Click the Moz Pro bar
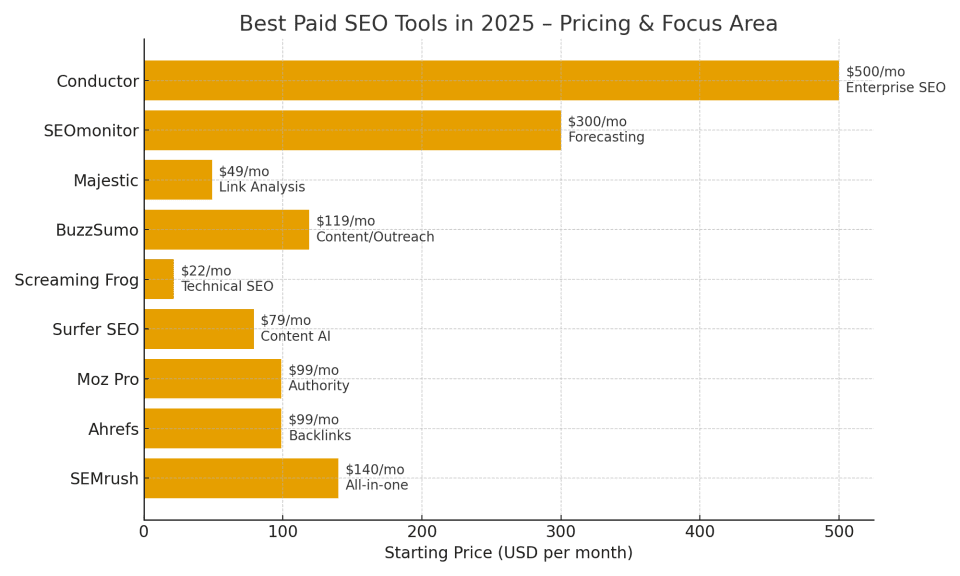This screenshot has width=960, height=576. [x=212, y=378]
